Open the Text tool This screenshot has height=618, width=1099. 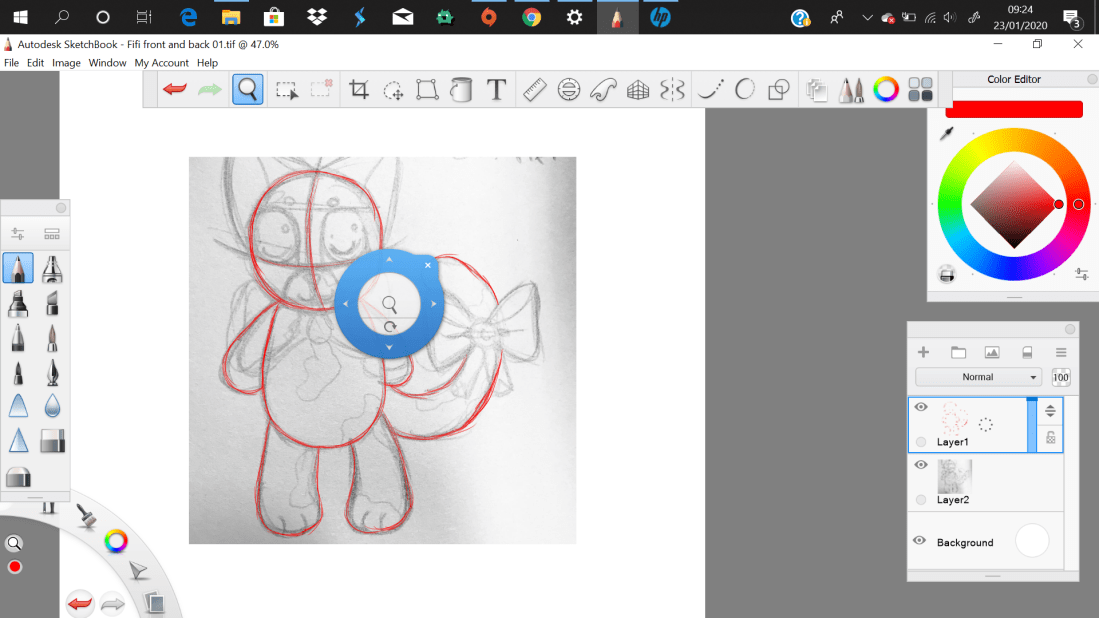[496, 89]
